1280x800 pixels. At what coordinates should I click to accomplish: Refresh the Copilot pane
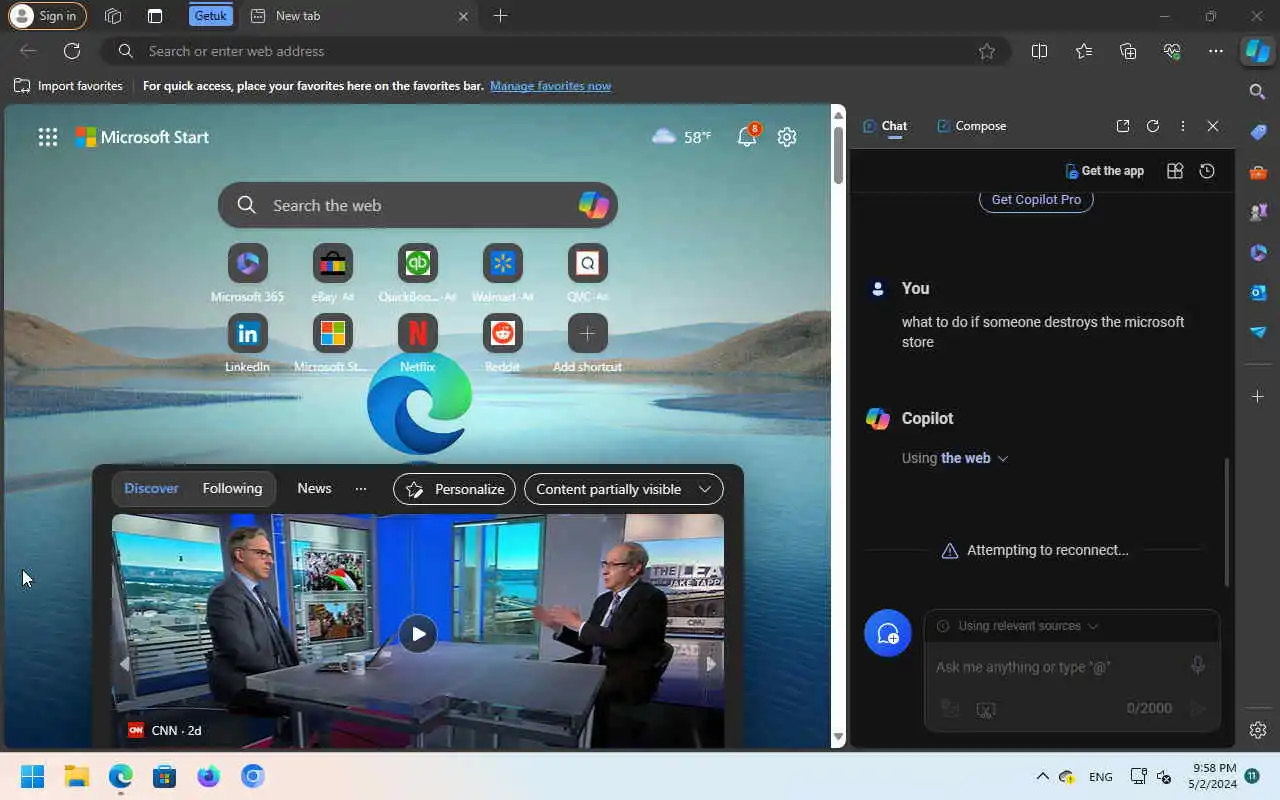click(x=1153, y=126)
